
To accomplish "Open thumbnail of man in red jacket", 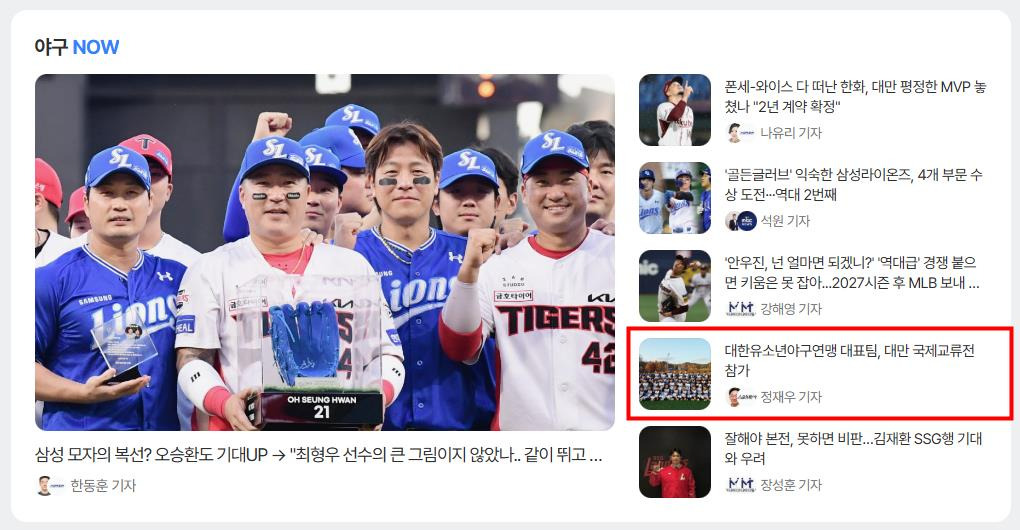I will [675, 462].
